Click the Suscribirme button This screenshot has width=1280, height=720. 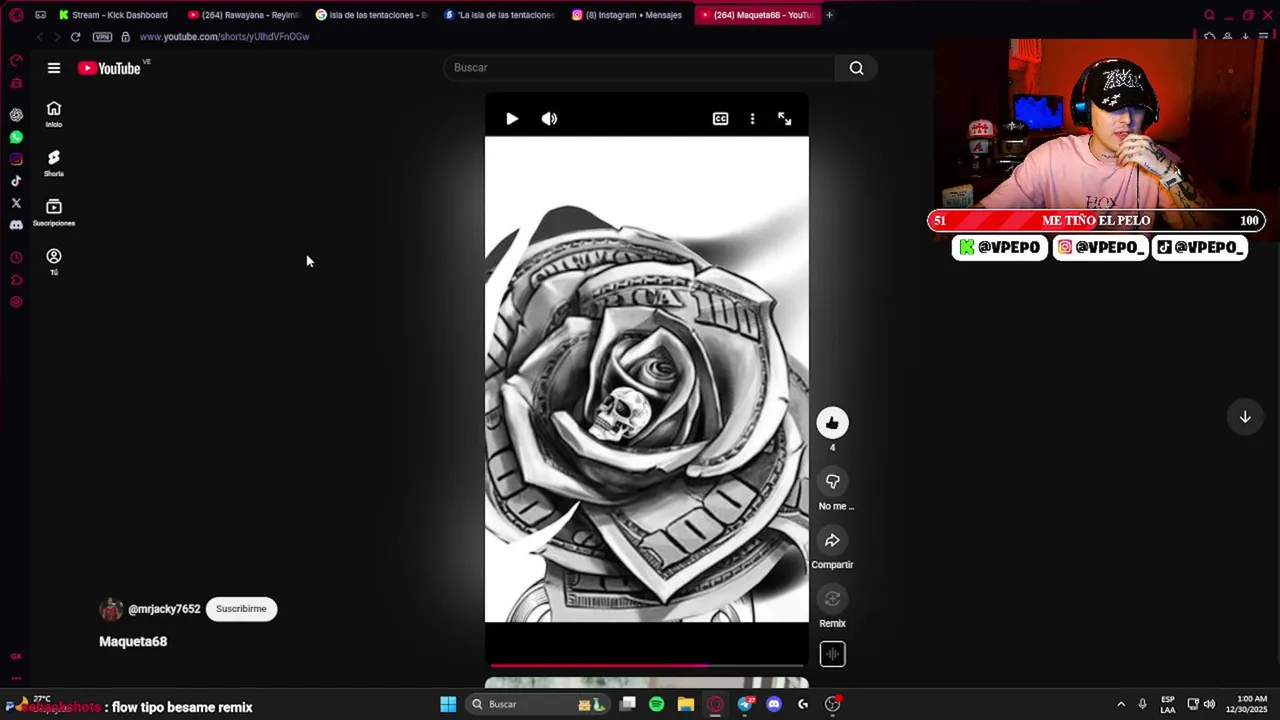point(241,609)
